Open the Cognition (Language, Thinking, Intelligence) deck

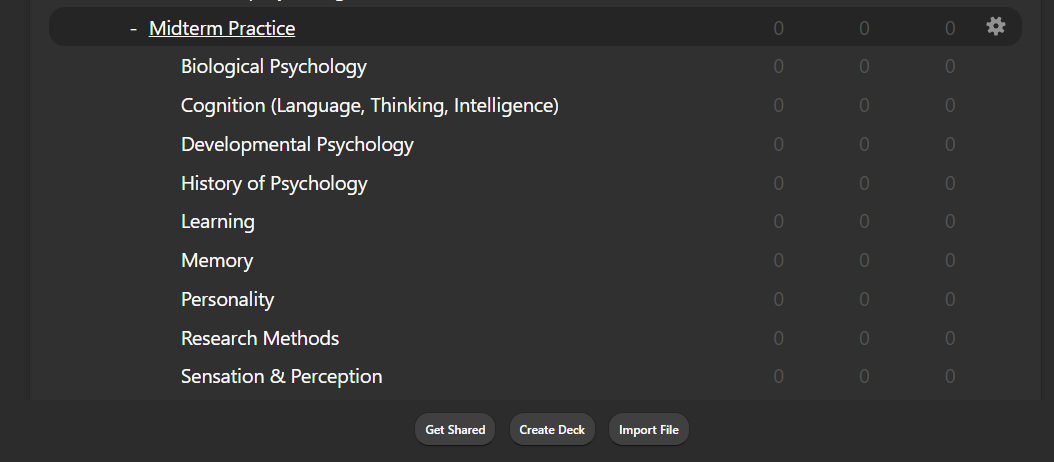pos(370,106)
